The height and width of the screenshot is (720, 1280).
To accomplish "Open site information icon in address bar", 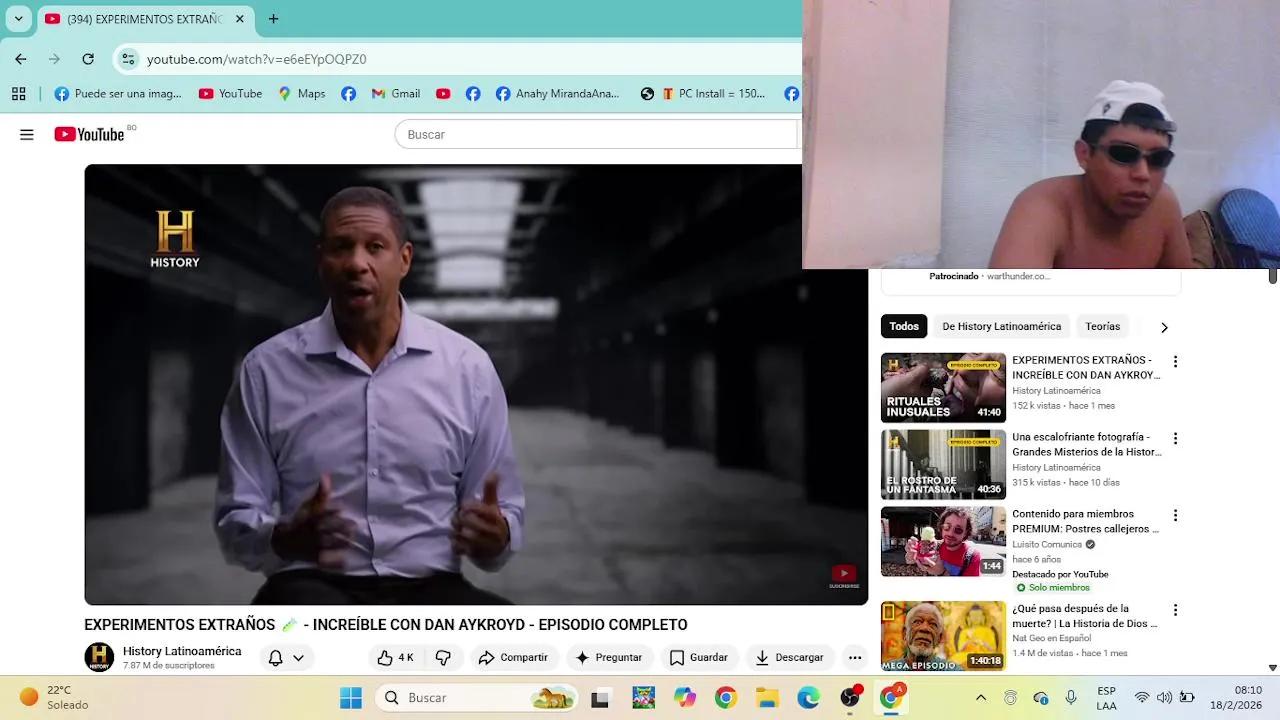I will coord(128,59).
